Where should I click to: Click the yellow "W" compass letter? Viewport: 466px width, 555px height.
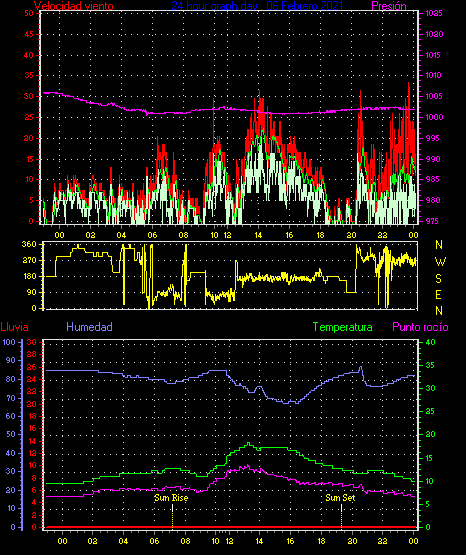click(x=440, y=262)
